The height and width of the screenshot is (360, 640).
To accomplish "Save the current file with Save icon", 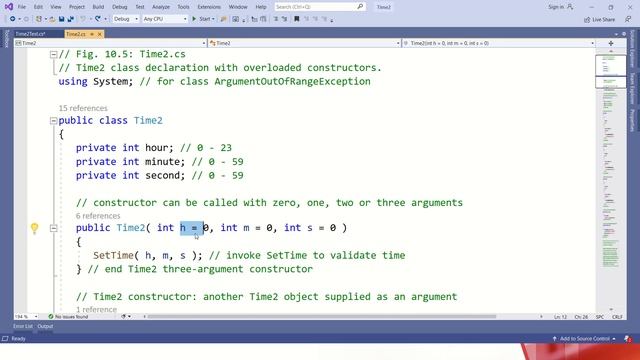I will point(62,19).
